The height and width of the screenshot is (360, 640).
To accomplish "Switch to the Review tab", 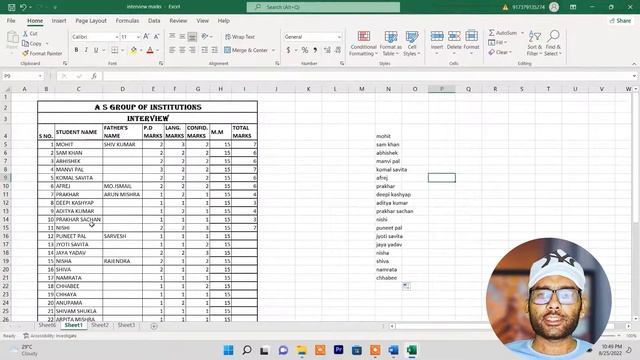I will (178, 20).
